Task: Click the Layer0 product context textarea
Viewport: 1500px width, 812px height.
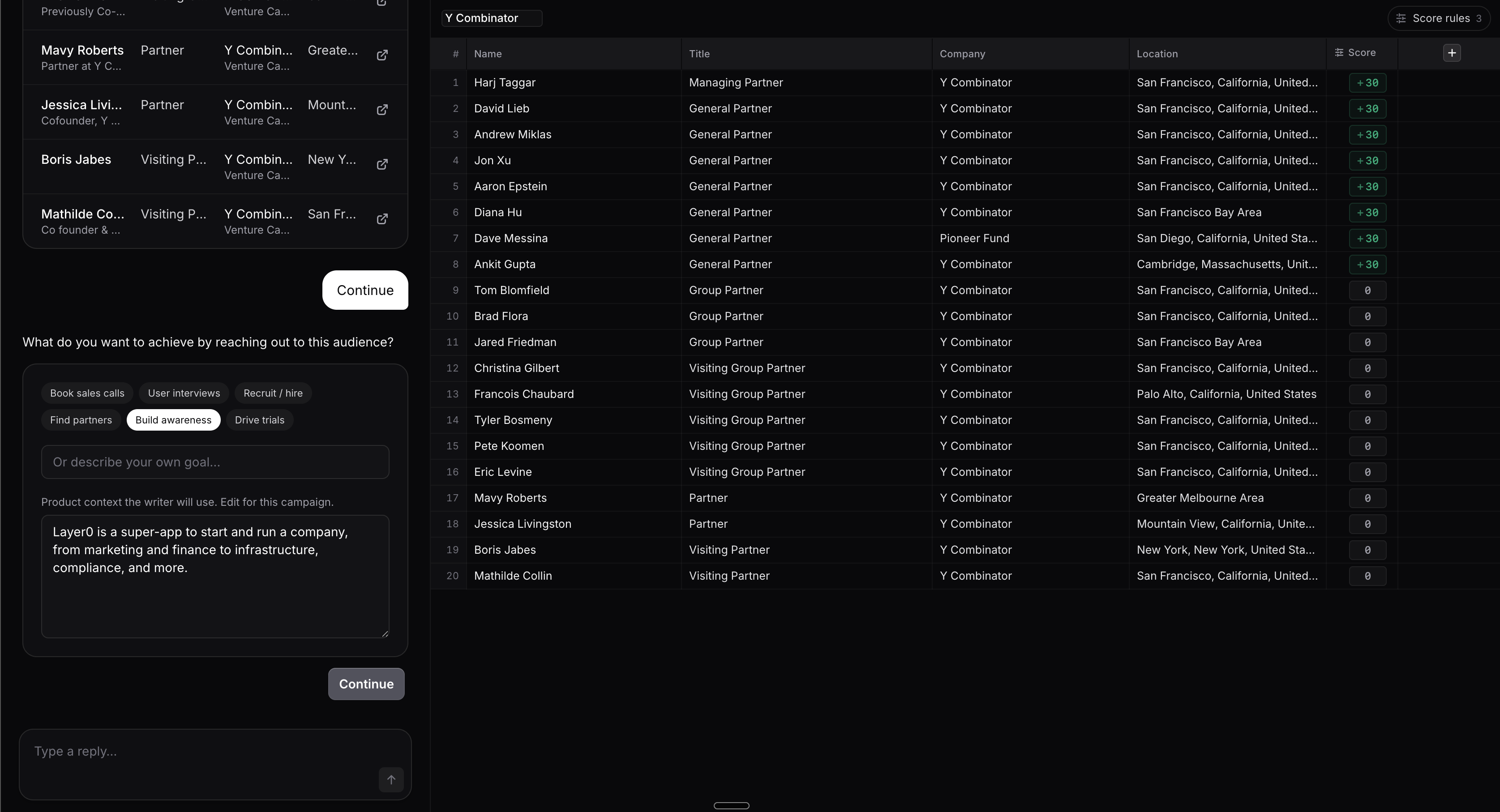Action: (x=215, y=576)
